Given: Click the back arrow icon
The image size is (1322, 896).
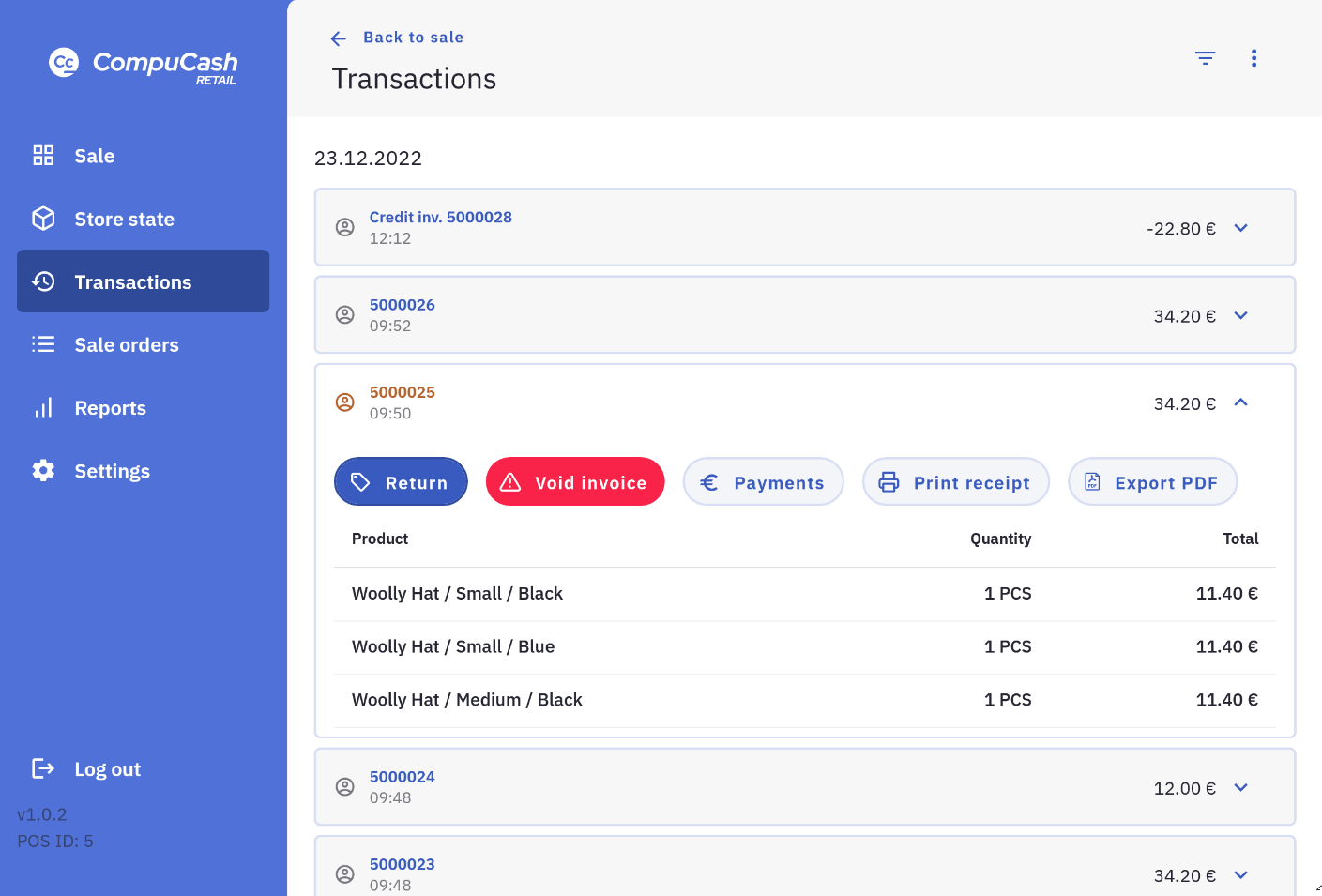Looking at the screenshot, I should pos(339,38).
